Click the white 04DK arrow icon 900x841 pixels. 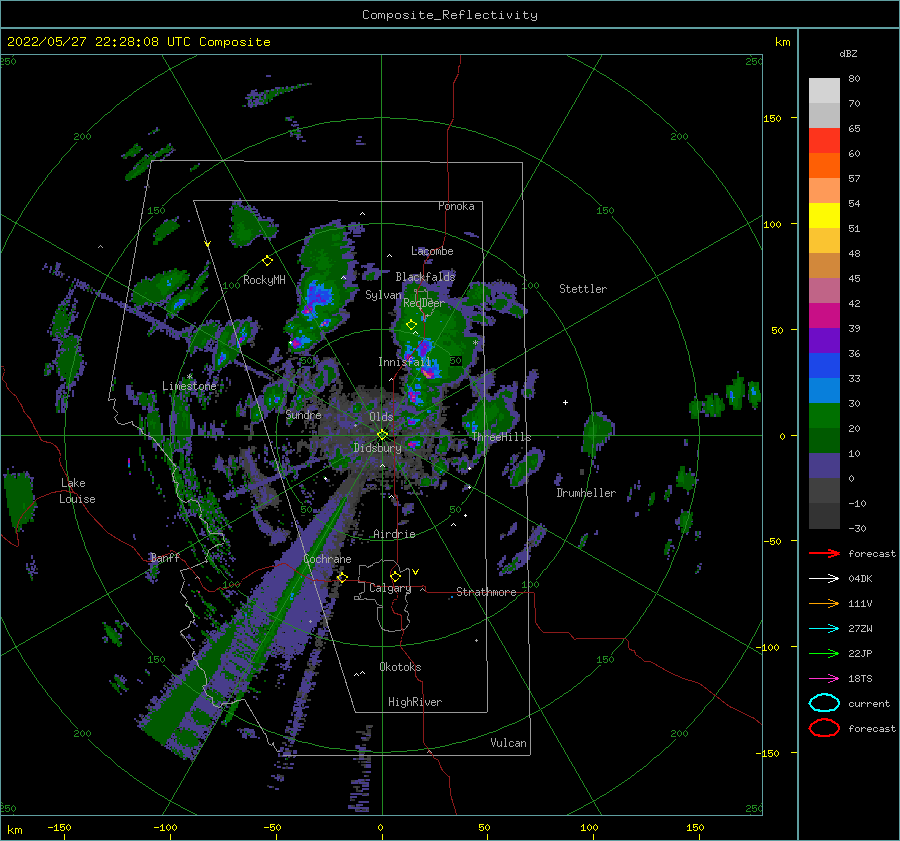pyautogui.click(x=824, y=579)
